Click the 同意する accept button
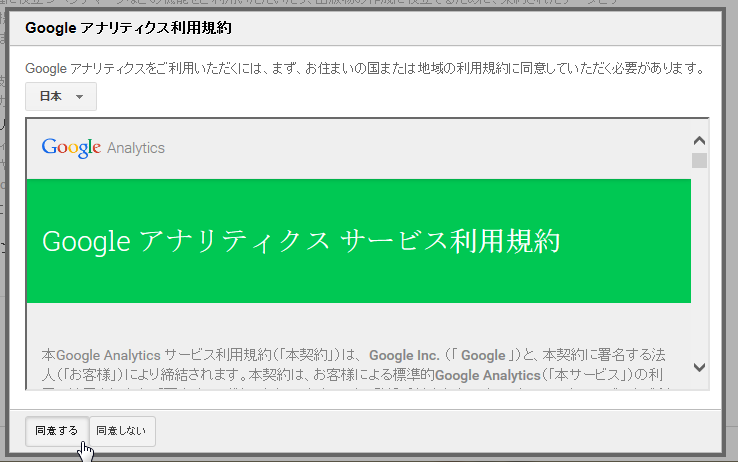 point(57,431)
